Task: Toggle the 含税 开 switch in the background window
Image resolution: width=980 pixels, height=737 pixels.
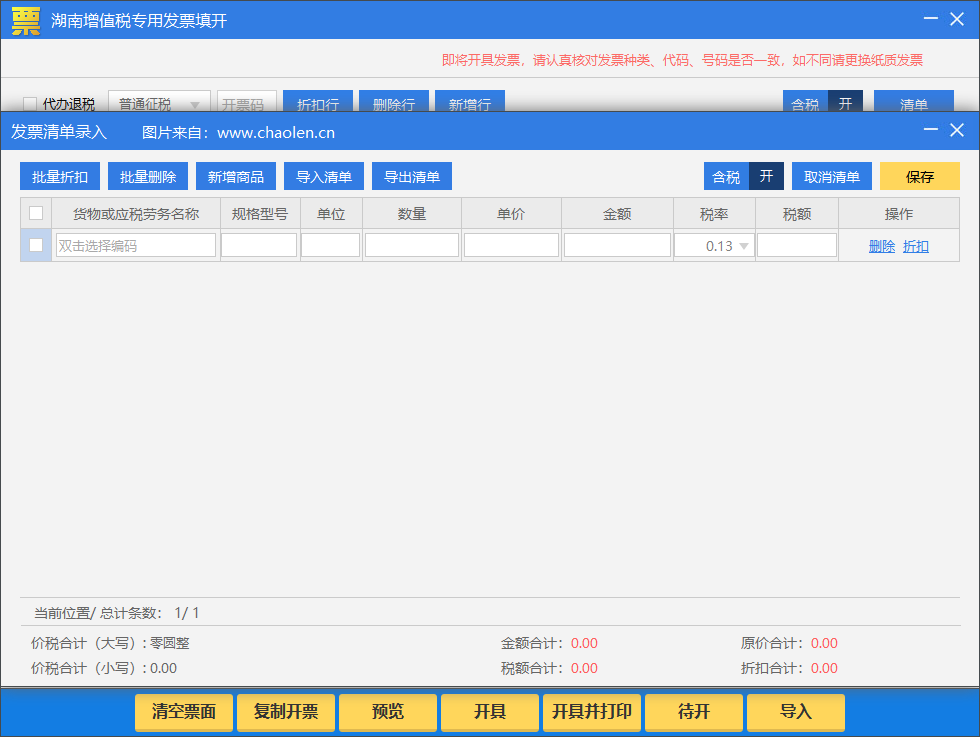Action: 822,102
